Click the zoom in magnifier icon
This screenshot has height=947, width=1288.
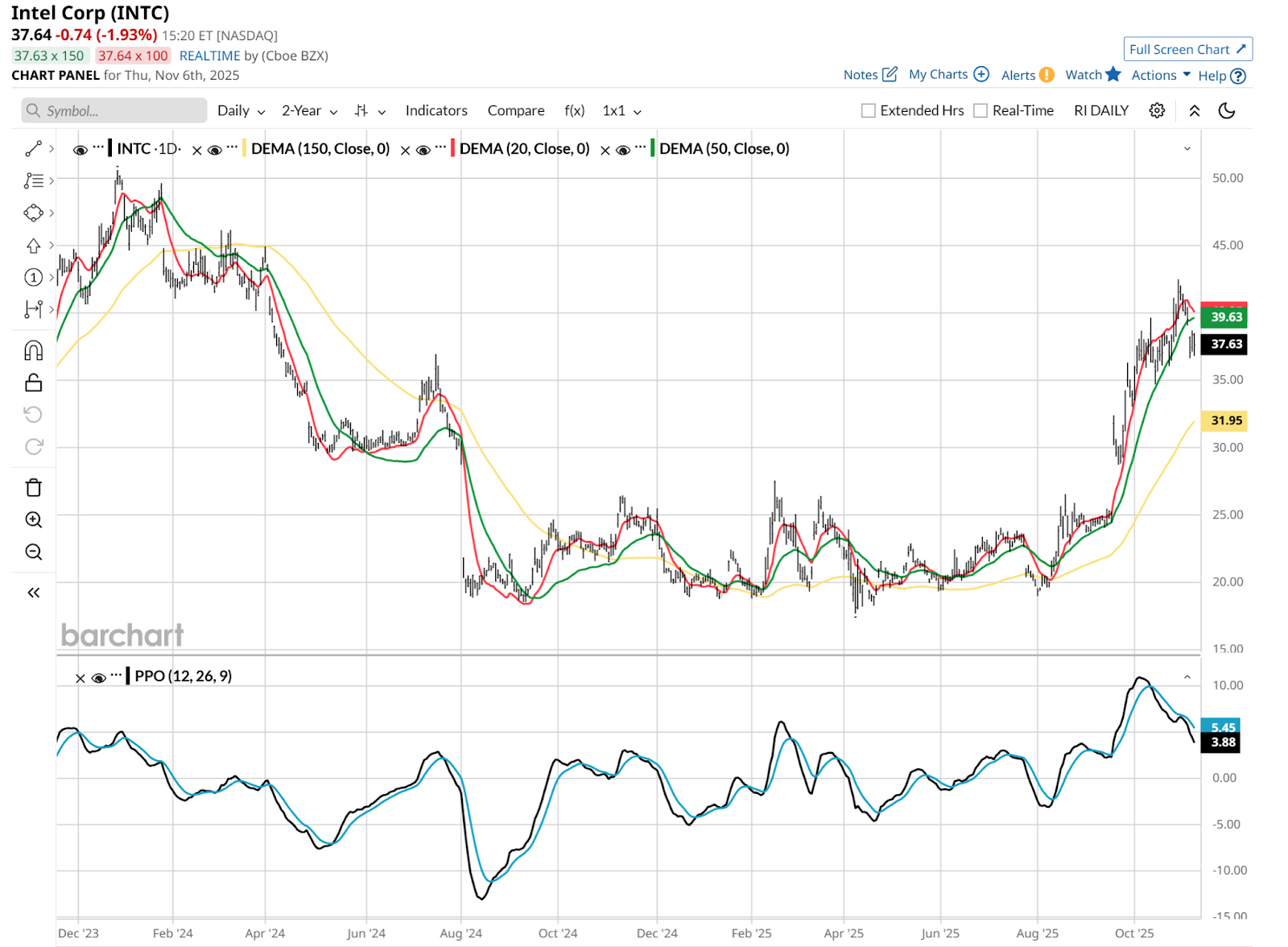point(33,520)
